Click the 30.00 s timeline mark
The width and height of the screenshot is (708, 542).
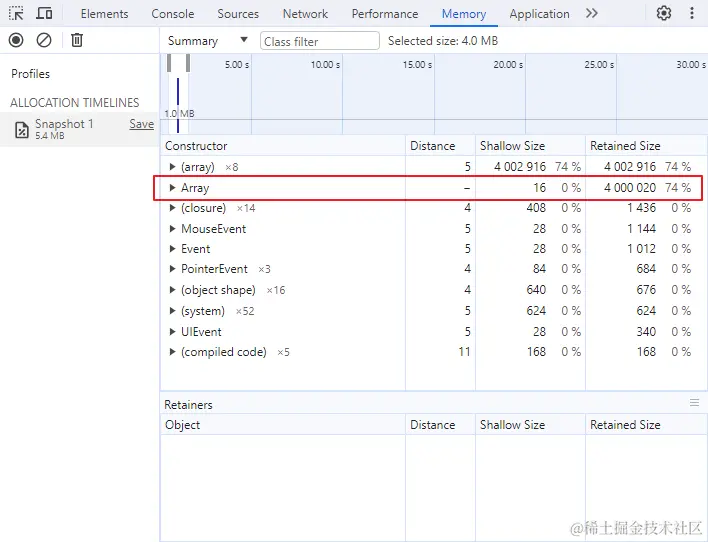click(x=691, y=65)
